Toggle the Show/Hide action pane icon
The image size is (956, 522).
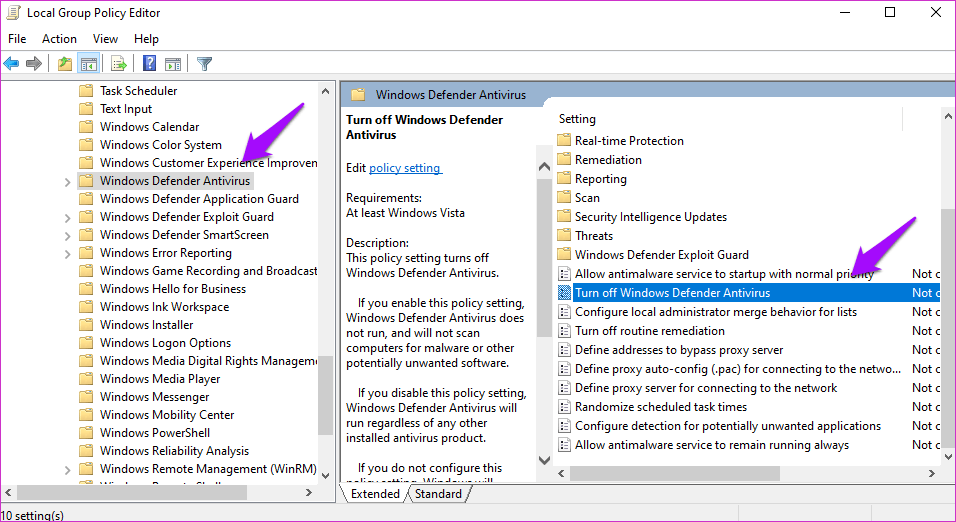click(173, 63)
